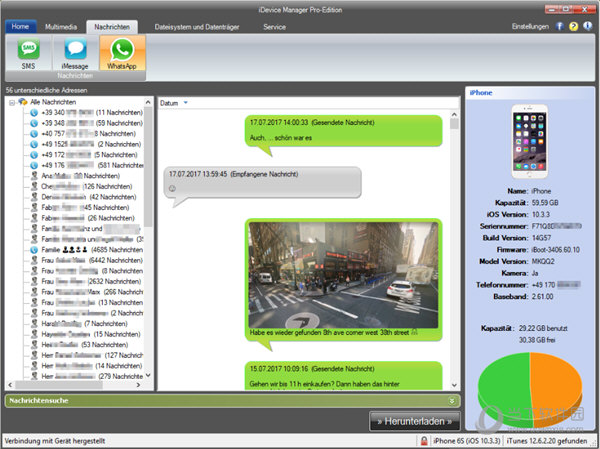
Task: Collapse the Alle Nachrichten tree node
Action: point(12,102)
